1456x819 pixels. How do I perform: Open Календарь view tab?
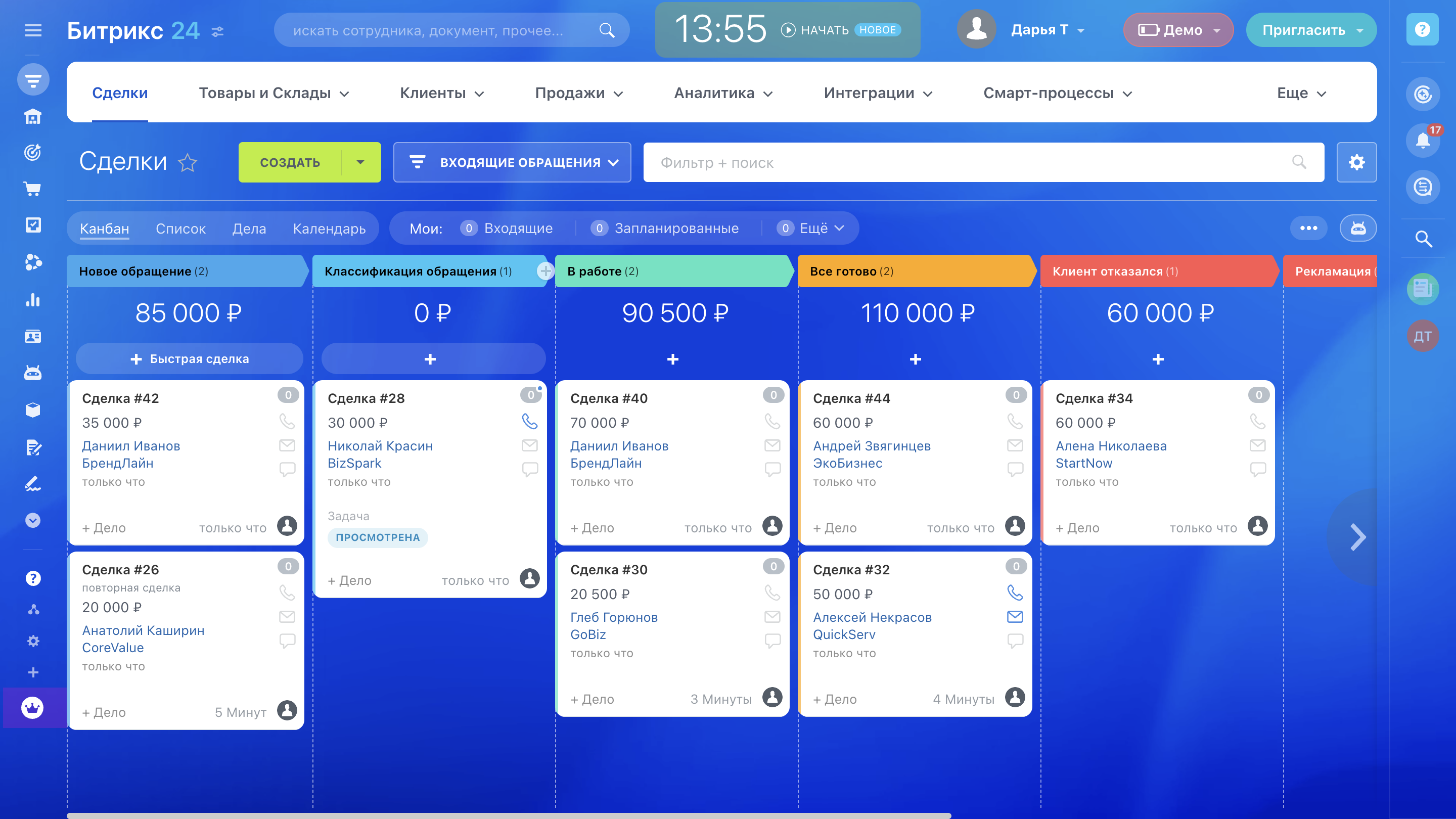pos(329,229)
